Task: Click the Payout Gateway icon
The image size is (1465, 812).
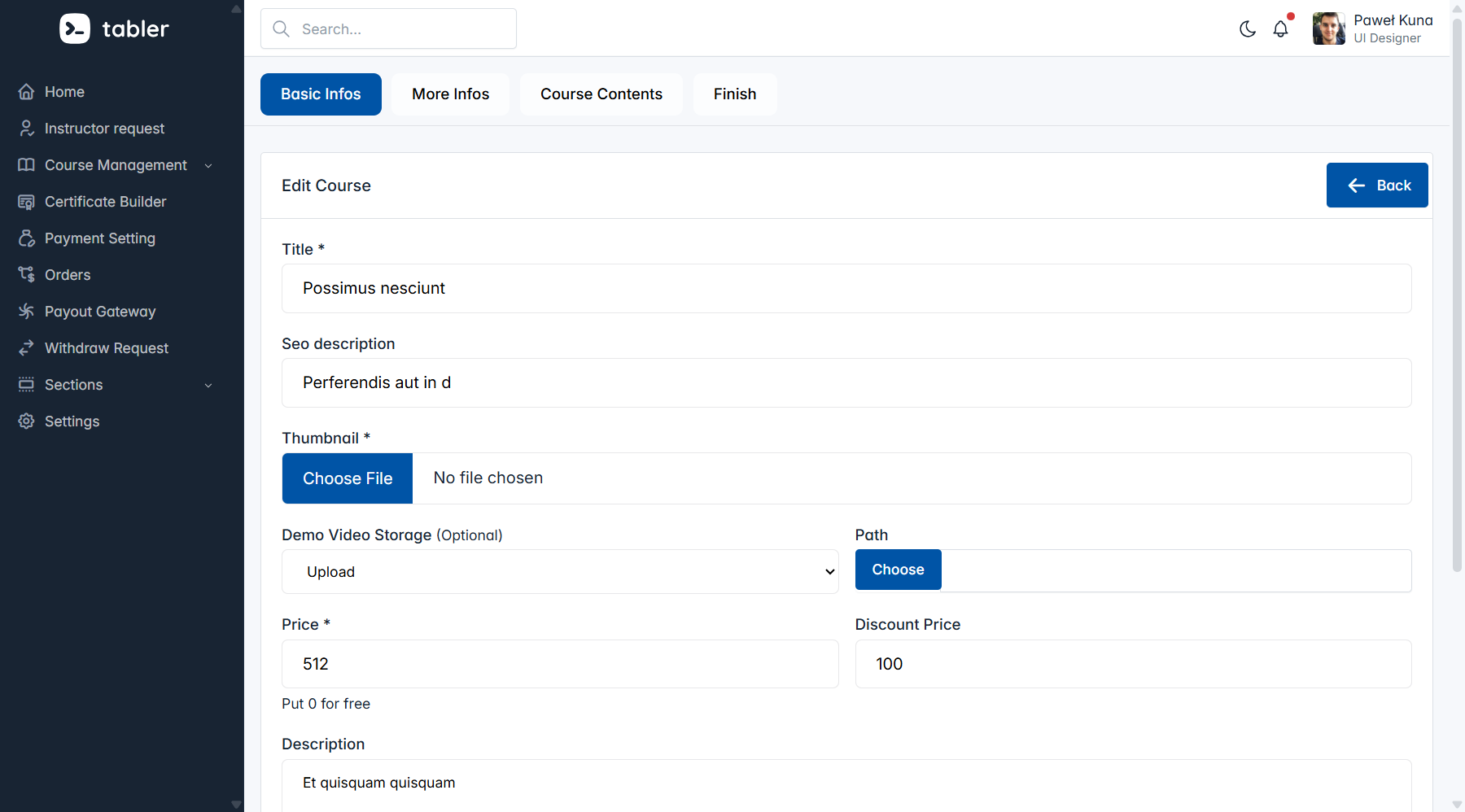Action: (x=27, y=312)
